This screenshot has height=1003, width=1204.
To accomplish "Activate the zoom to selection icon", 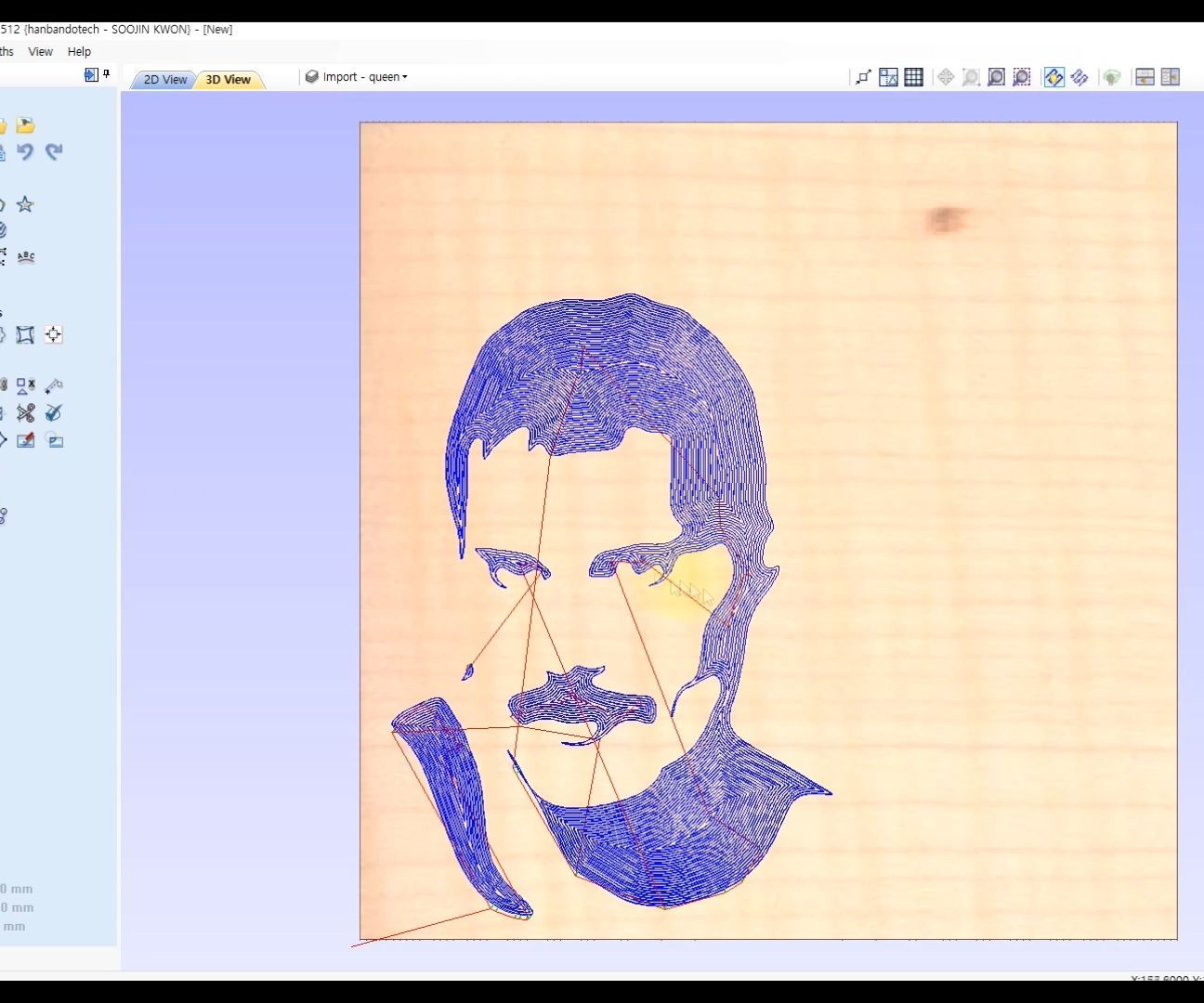I will 1022,78.
